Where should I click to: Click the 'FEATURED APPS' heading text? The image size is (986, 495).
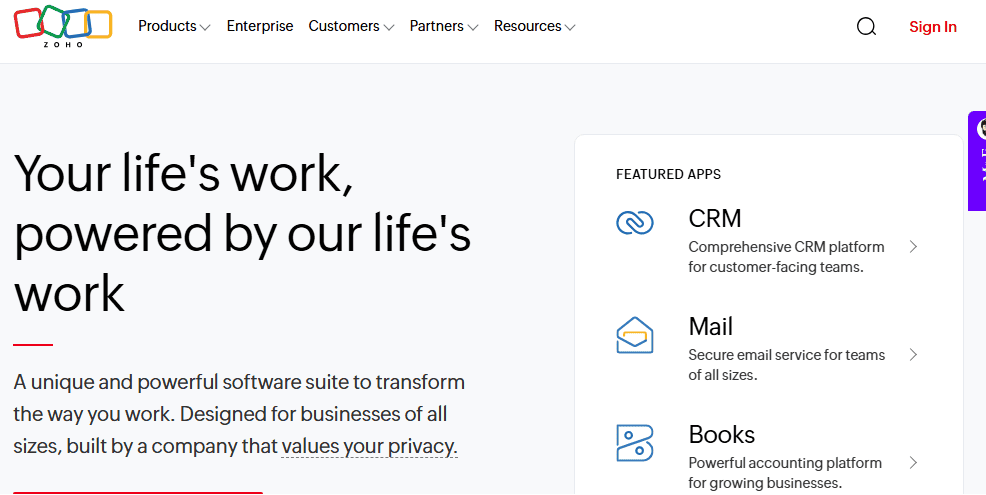[668, 174]
